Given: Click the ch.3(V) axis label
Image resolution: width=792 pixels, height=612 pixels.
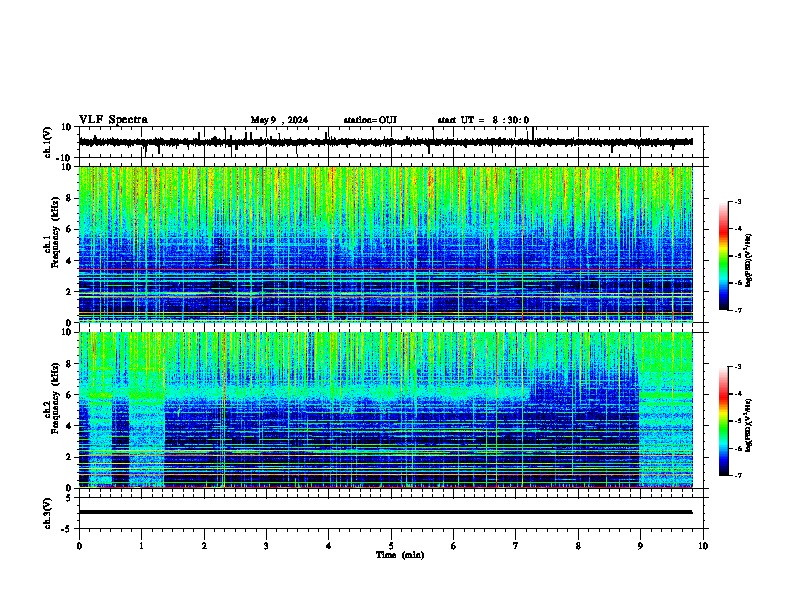Looking at the screenshot, I should click(47, 513).
